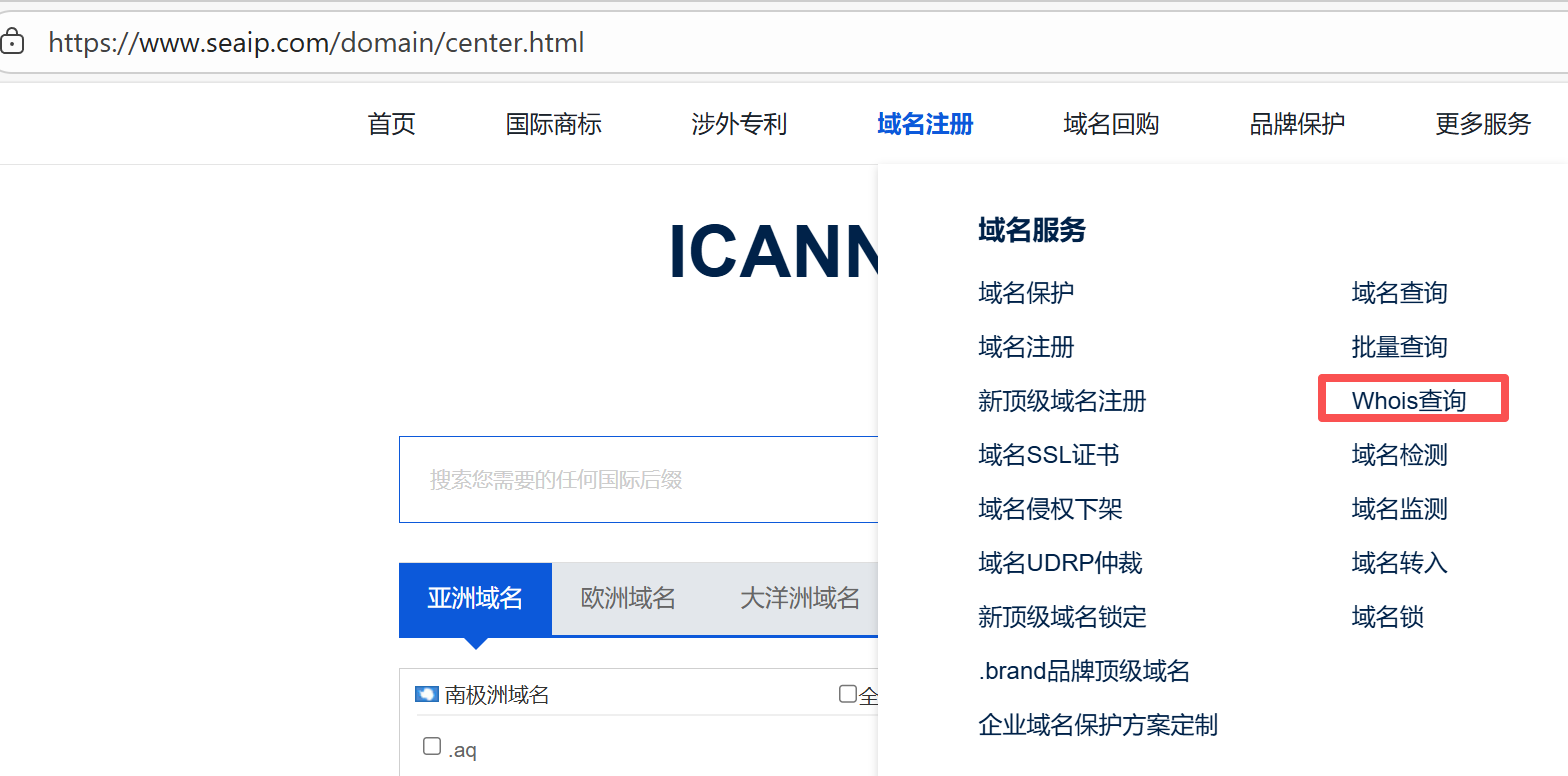The width and height of the screenshot is (1568, 776).
Task: Open 域名SSL证书 from the dropdown menu
Action: (x=1048, y=455)
